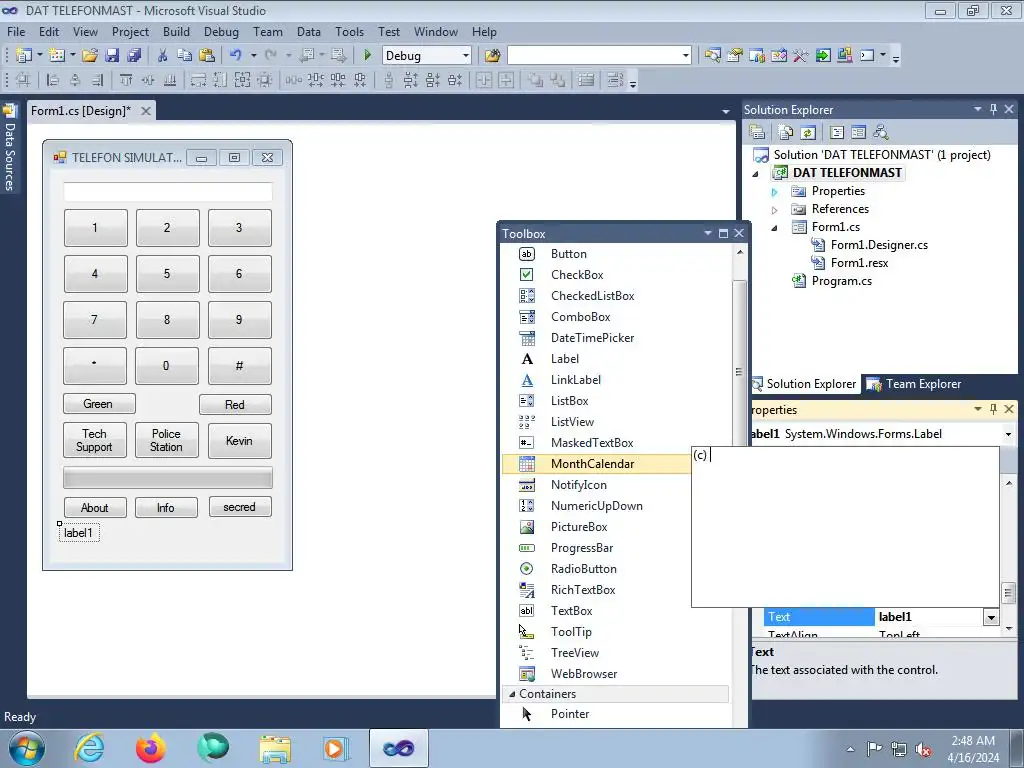
Task: Click the Windows Start orb
Action: click(27, 748)
